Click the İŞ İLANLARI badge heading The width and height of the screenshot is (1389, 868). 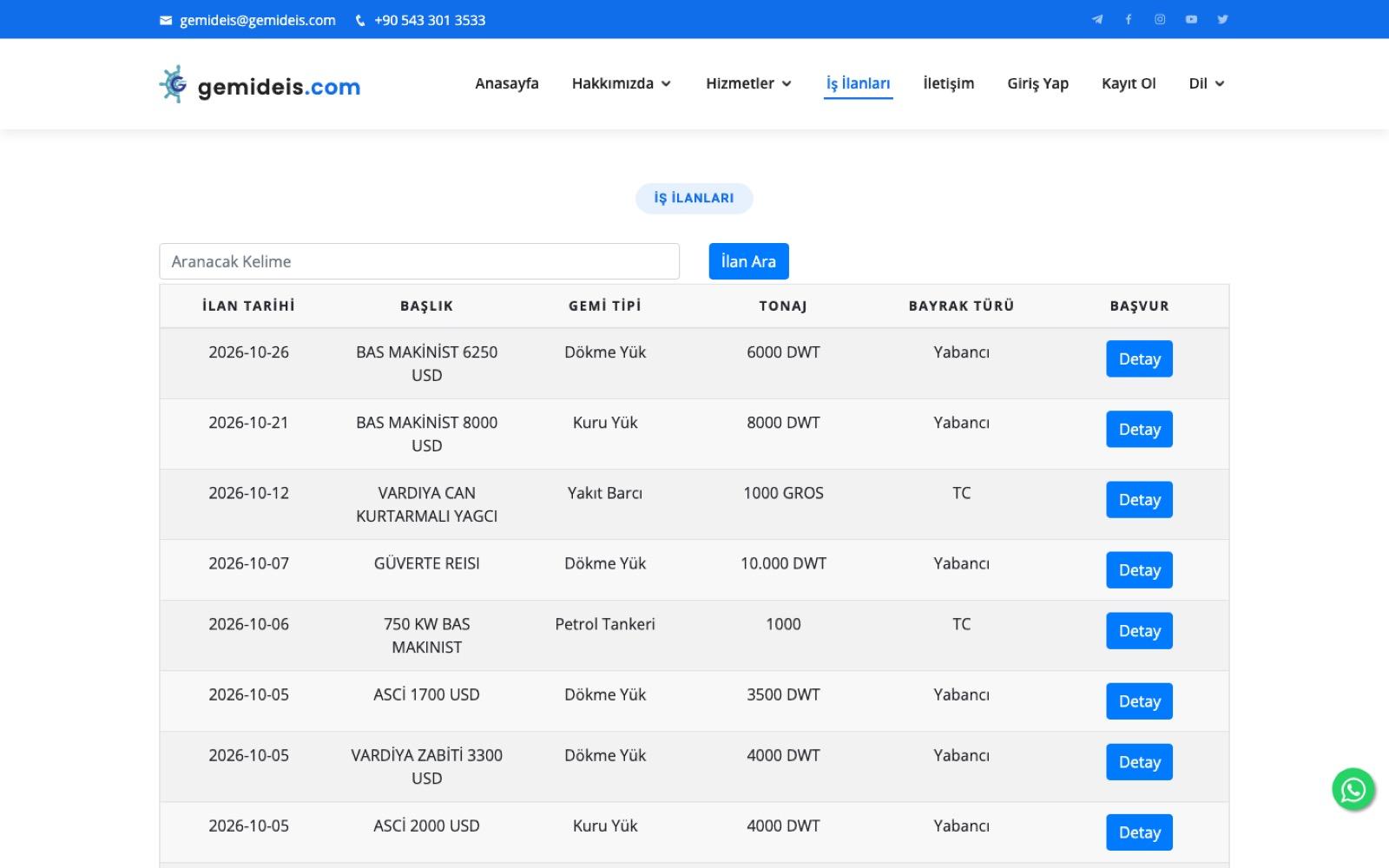(x=694, y=198)
